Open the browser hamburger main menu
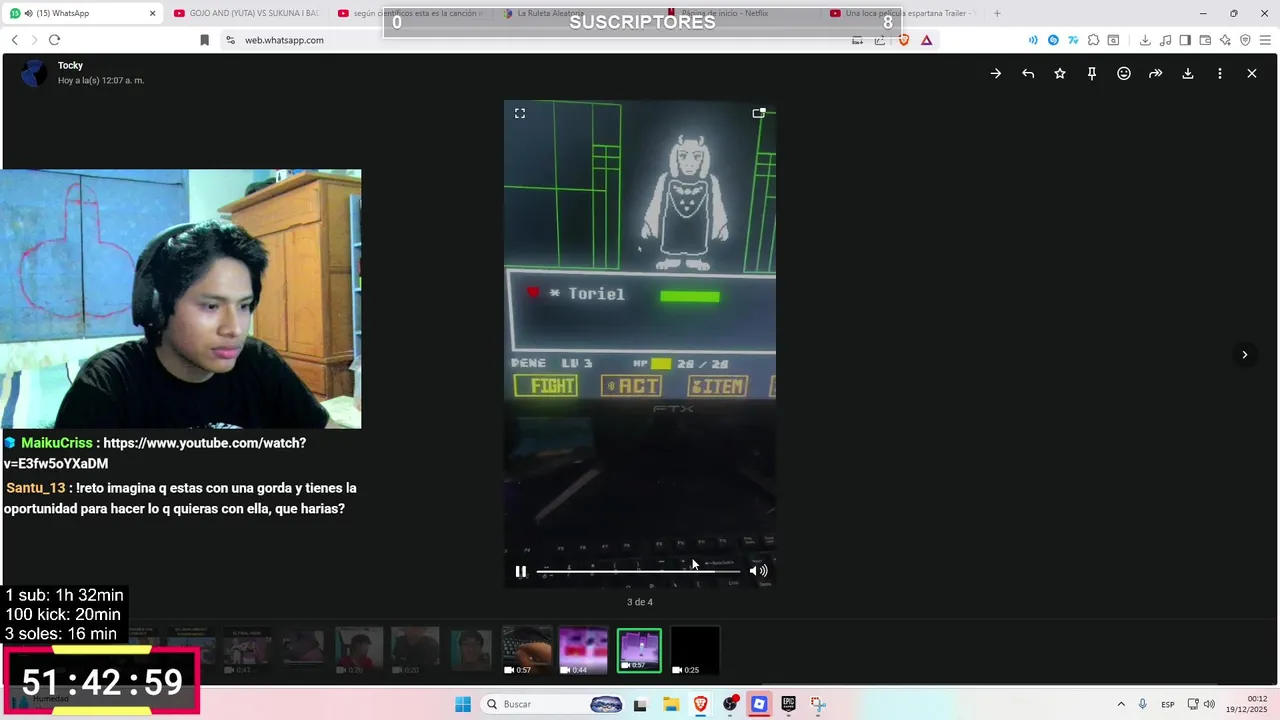This screenshot has height=720, width=1280. click(1265, 40)
